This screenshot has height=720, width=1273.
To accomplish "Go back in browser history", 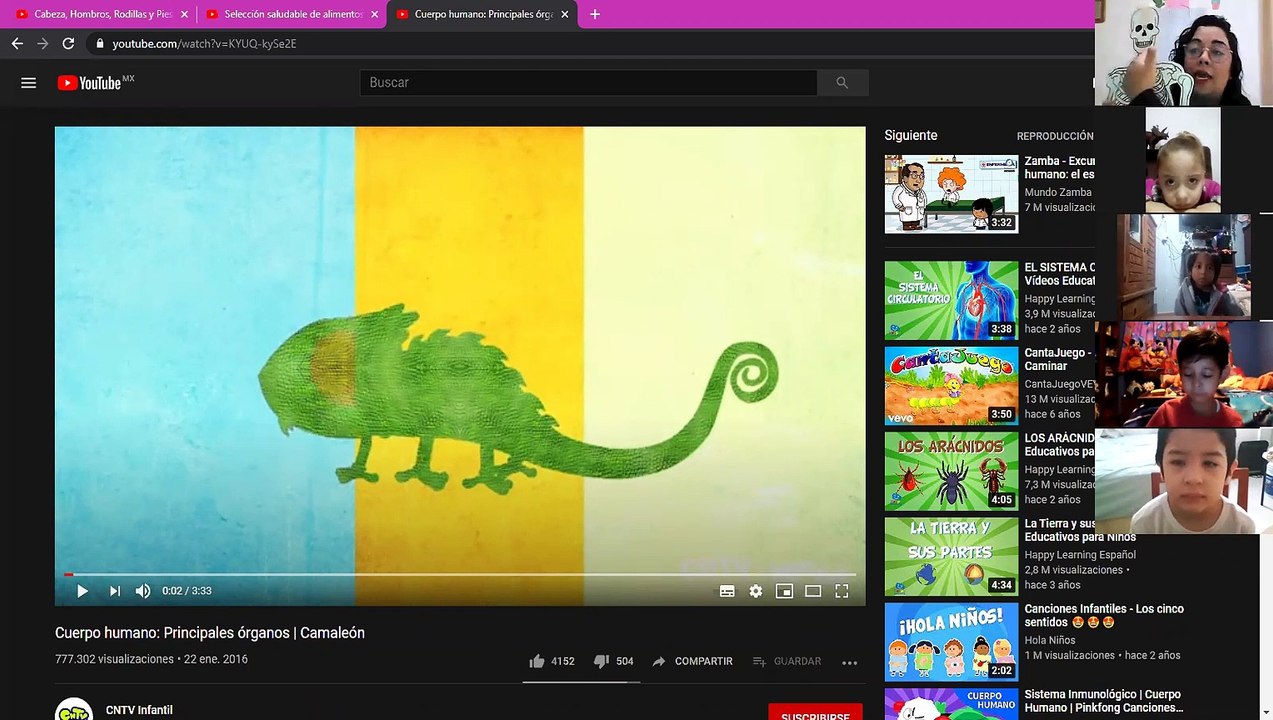I will [17, 44].
